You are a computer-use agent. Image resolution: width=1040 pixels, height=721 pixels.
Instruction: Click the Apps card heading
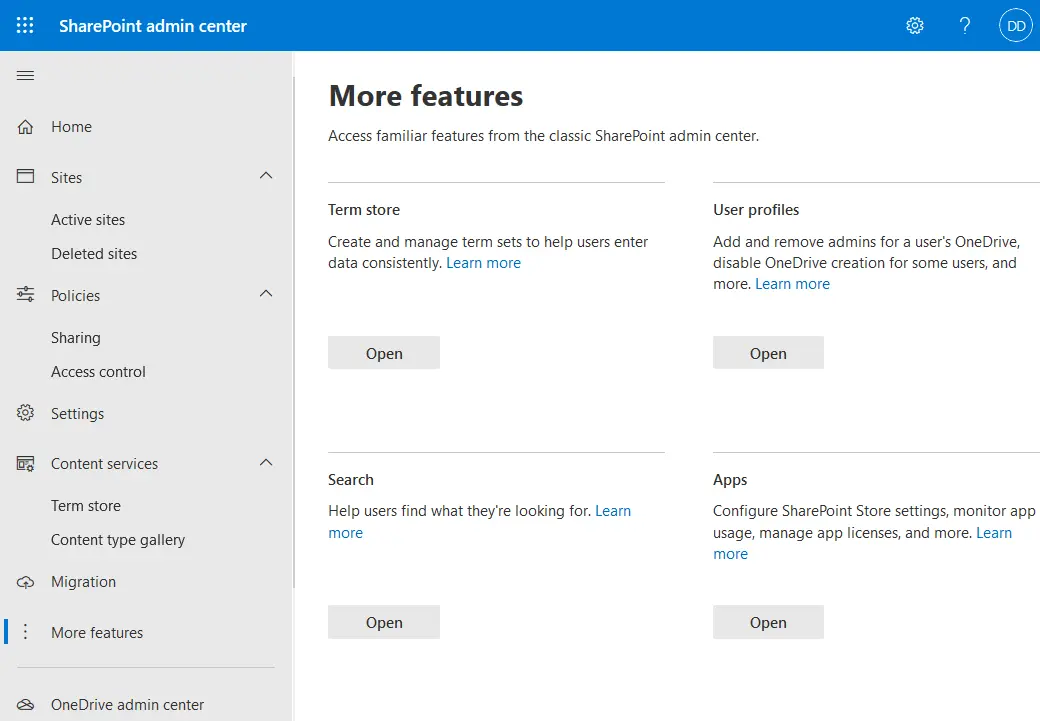point(730,480)
